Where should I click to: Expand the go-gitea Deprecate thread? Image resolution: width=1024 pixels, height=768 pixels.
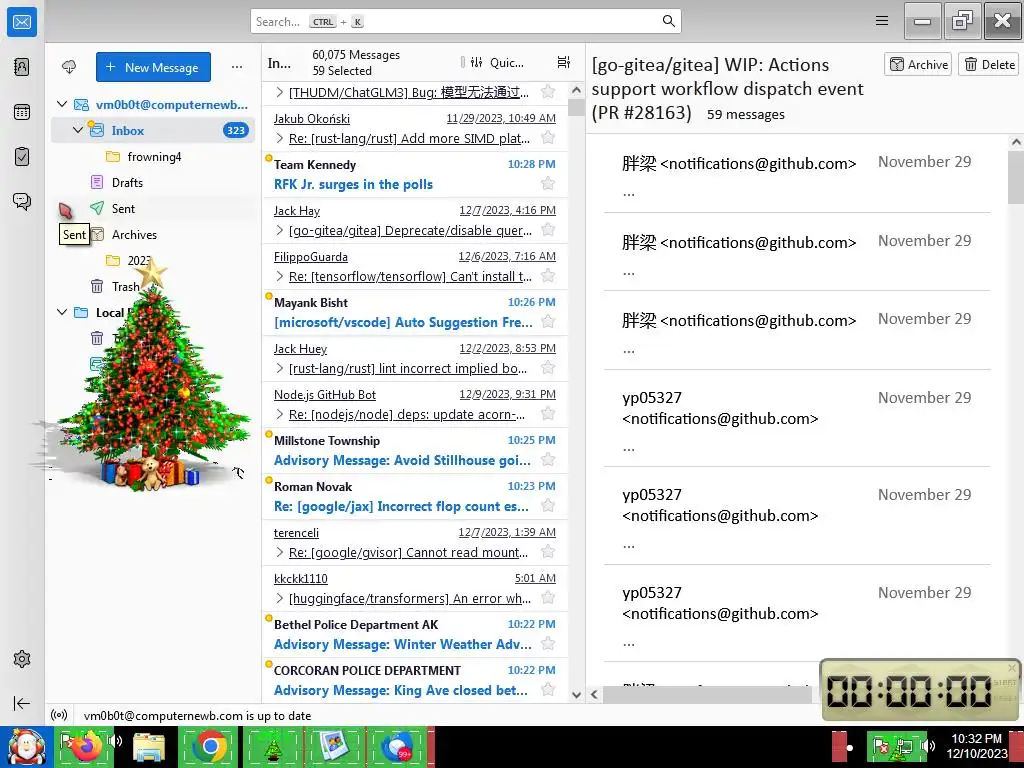pyautogui.click(x=280, y=230)
